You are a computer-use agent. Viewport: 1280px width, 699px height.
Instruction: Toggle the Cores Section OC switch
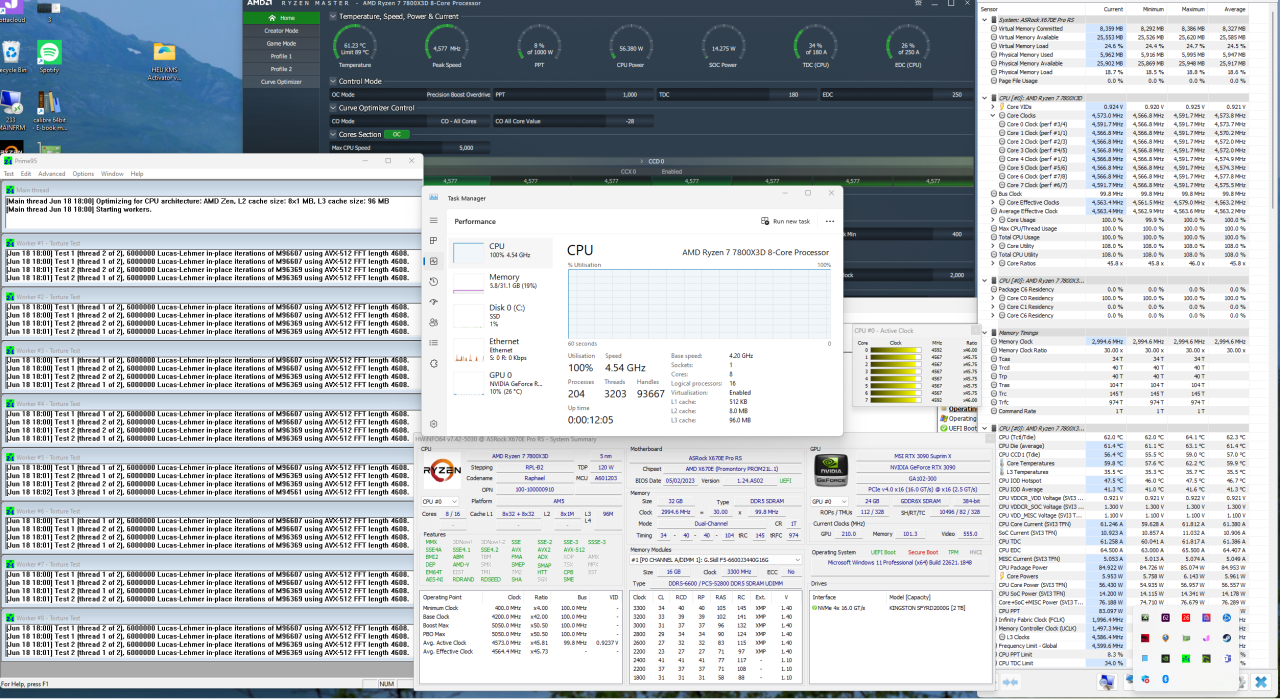tap(397, 134)
